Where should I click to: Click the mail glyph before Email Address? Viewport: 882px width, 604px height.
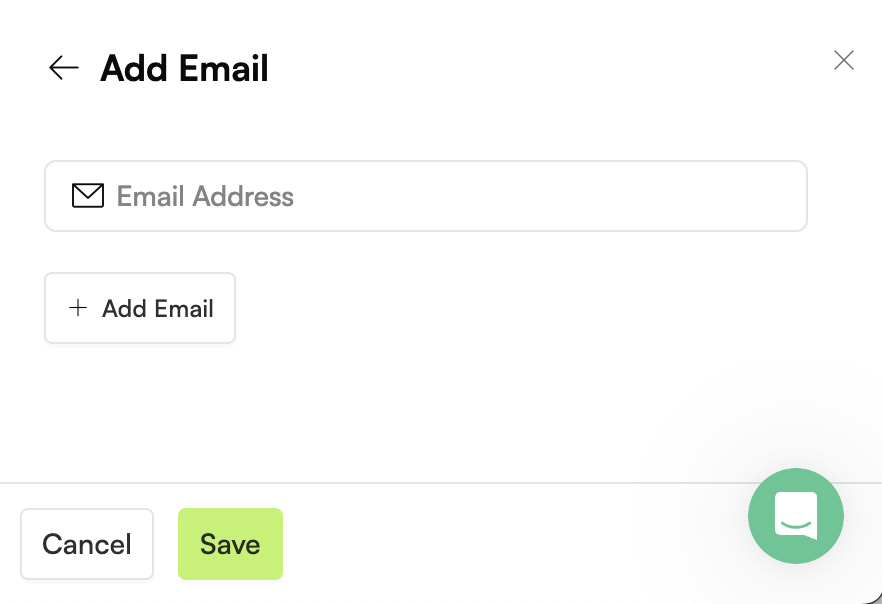(x=88, y=196)
